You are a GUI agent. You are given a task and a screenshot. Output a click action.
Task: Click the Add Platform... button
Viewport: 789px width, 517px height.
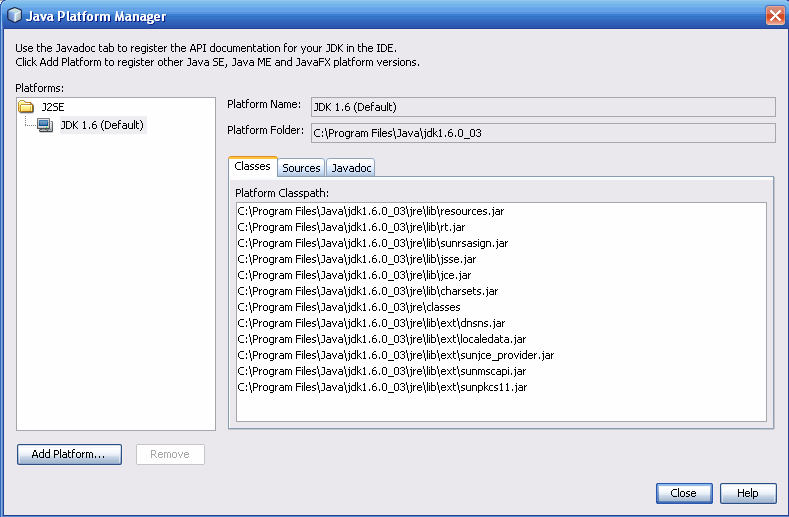69,454
